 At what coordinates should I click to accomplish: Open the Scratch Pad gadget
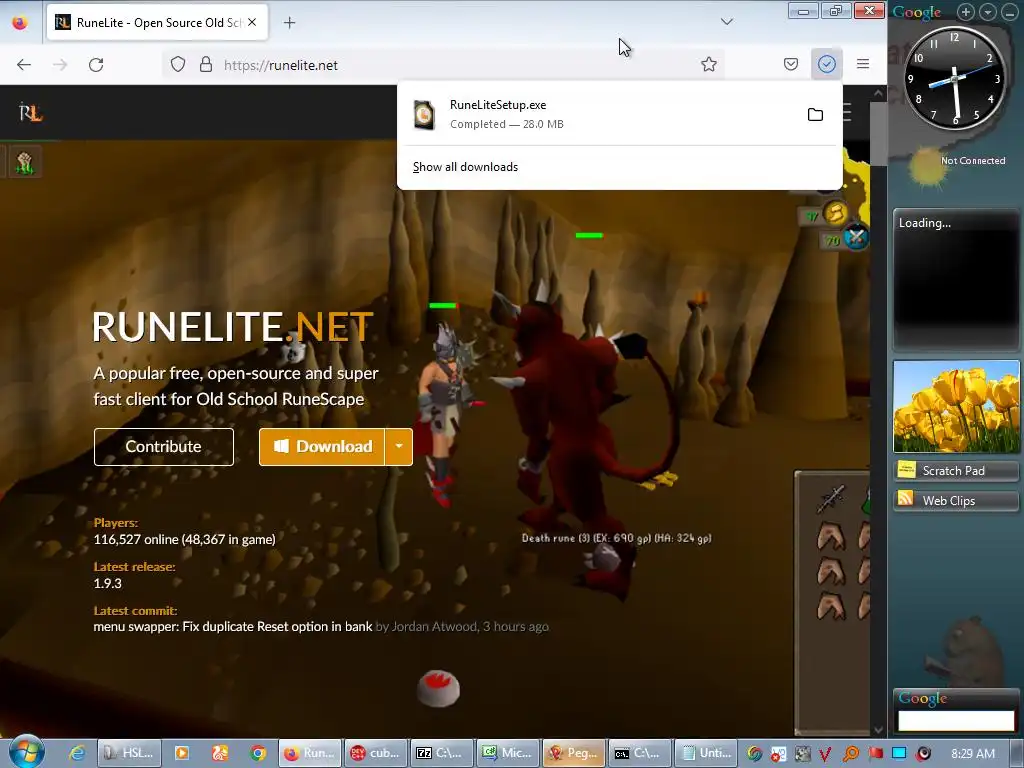click(956, 471)
